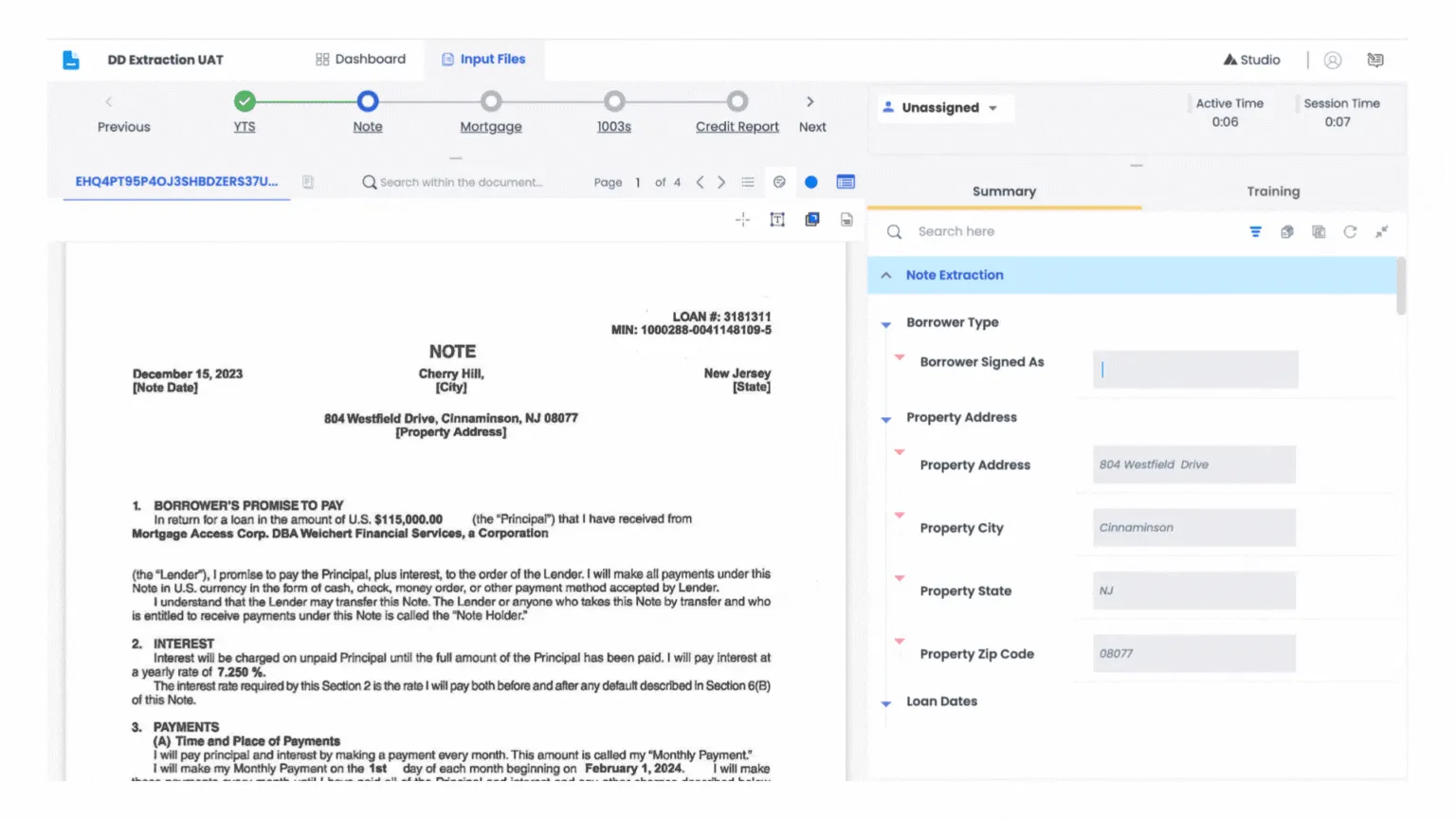The width and height of the screenshot is (1456, 819).
Task: Go to previous document page
Action: pyautogui.click(x=700, y=182)
